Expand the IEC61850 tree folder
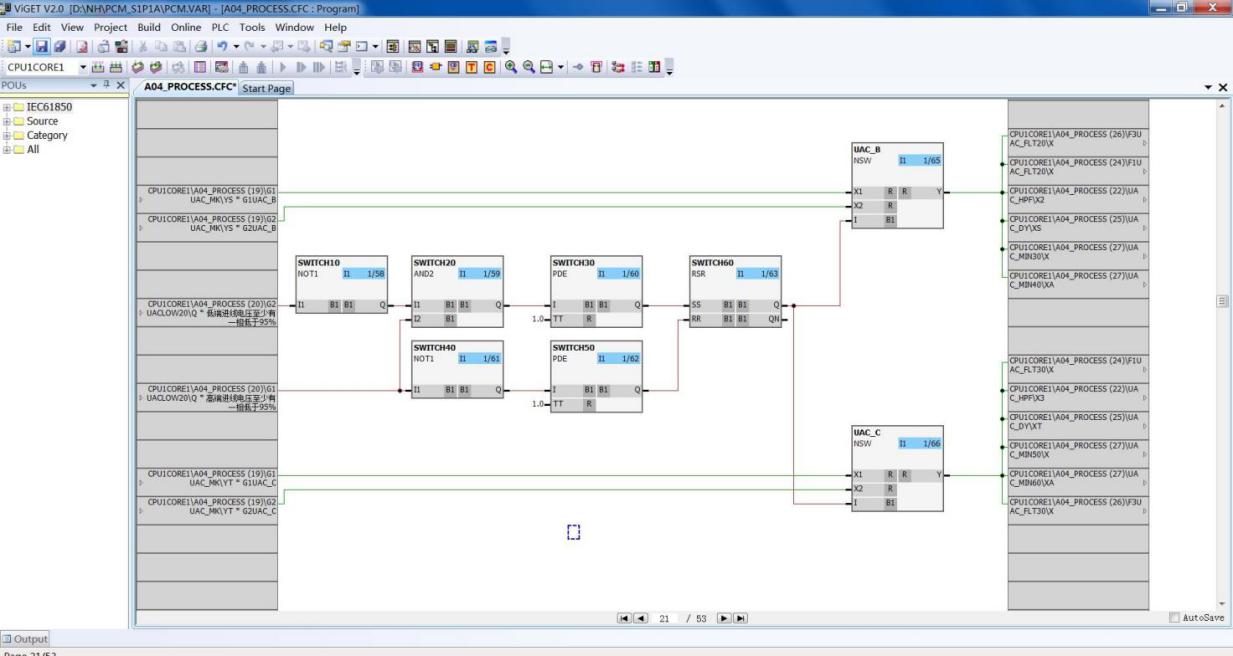The height and width of the screenshot is (656, 1233). click(x=7, y=107)
